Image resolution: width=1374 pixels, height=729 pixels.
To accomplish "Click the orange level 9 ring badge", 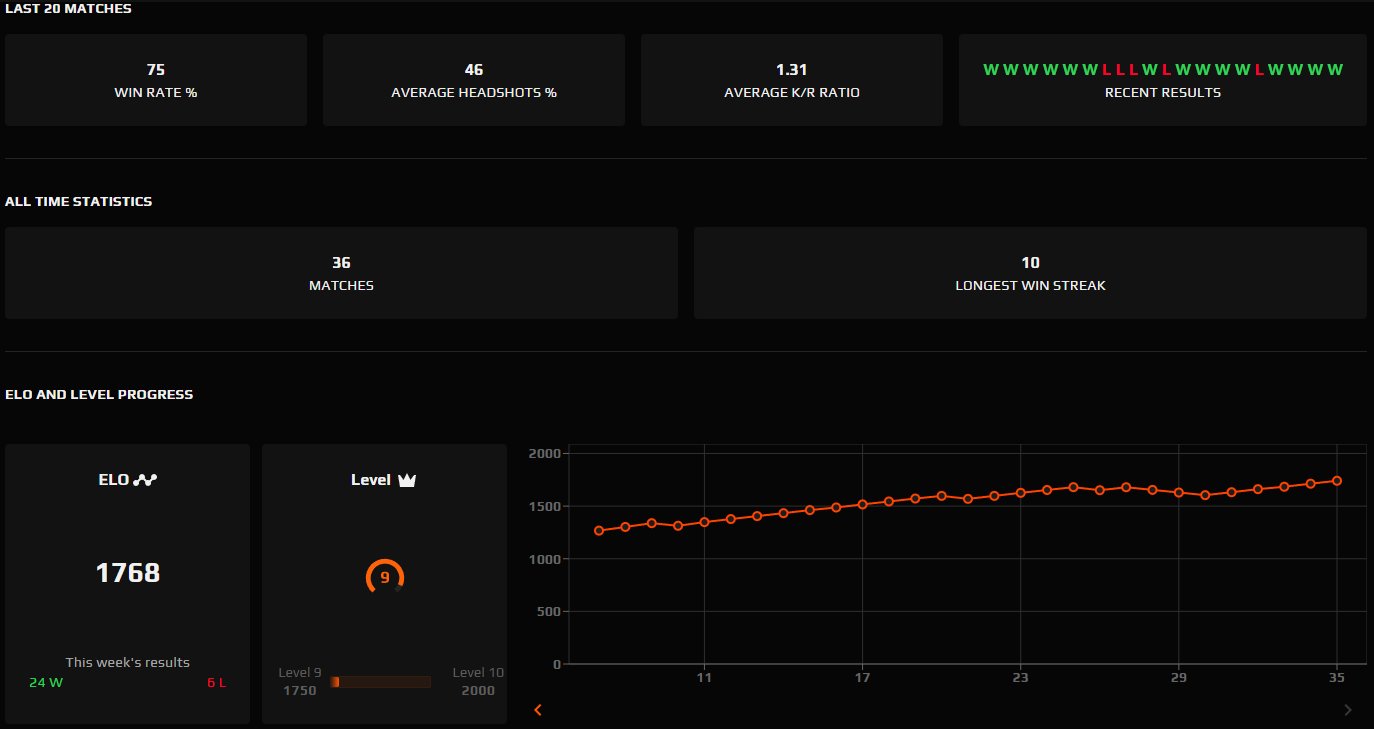I will pos(385,577).
